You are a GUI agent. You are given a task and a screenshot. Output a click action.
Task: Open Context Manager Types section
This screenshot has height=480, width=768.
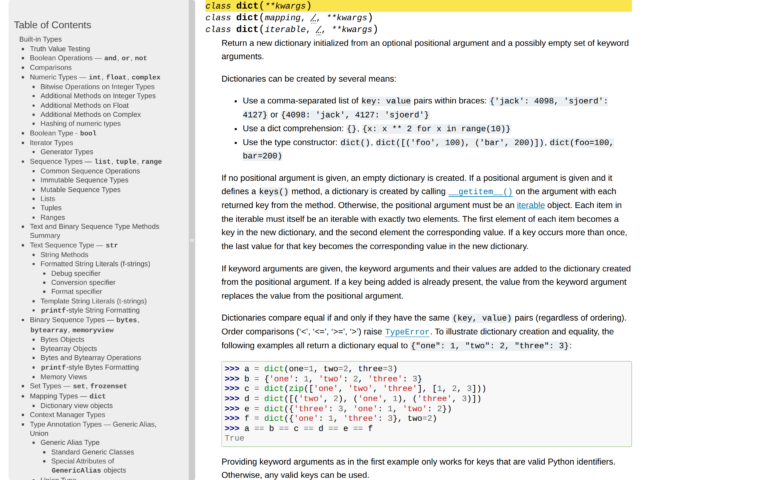[x=67, y=414]
